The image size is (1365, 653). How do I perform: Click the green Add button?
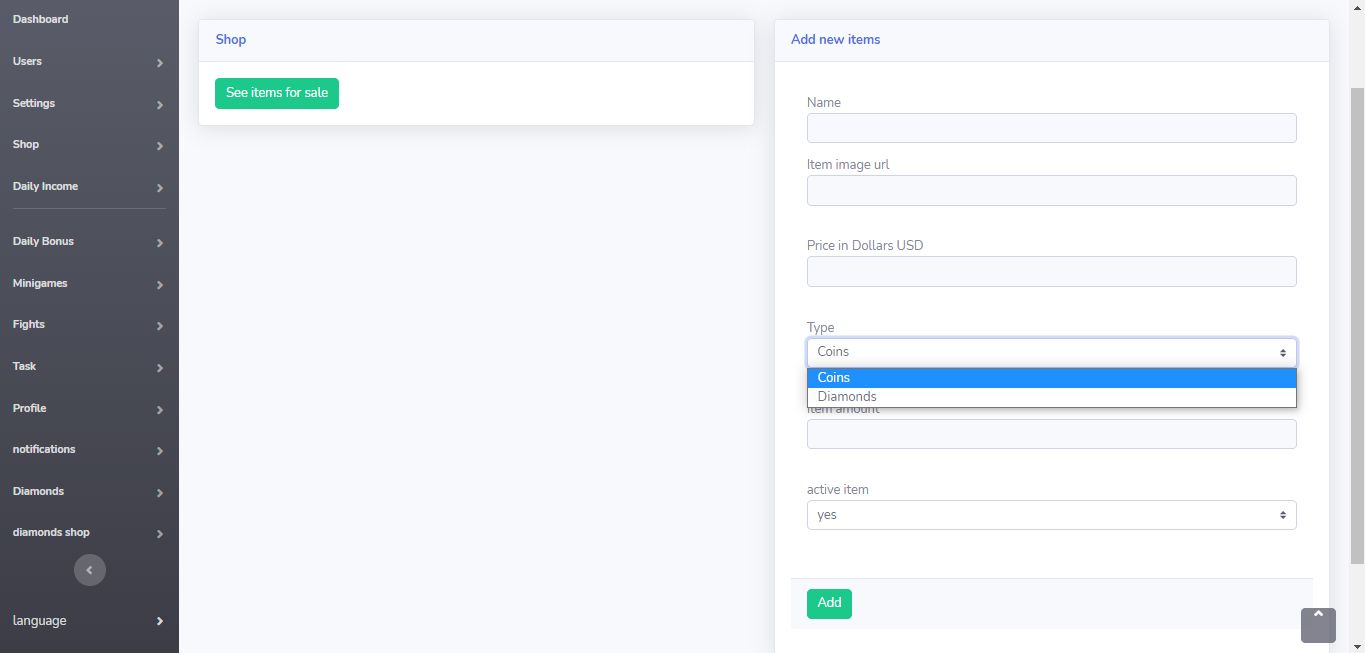click(x=829, y=603)
